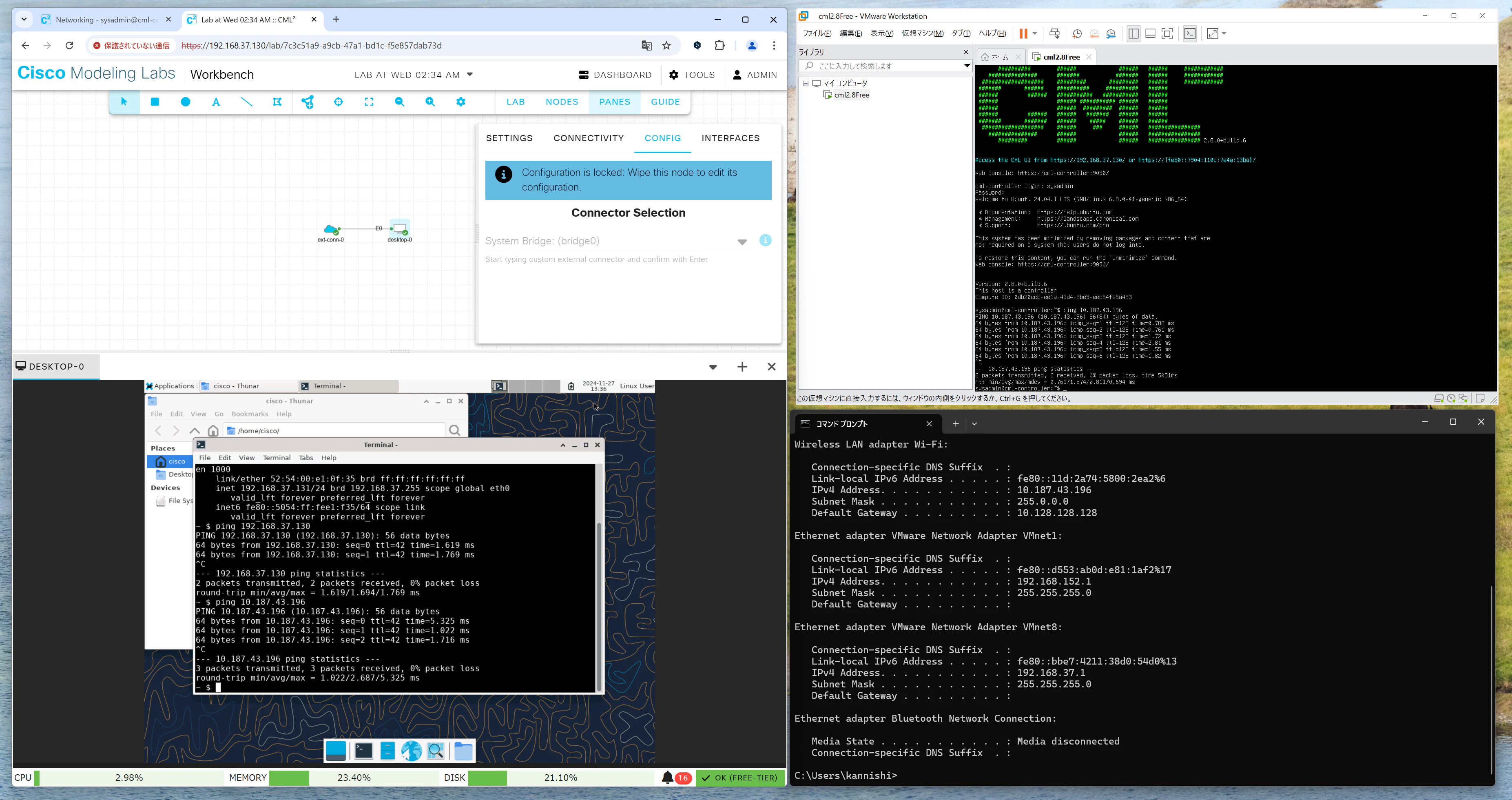
Task: Click Thunar home folder button
Action: (x=213, y=431)
